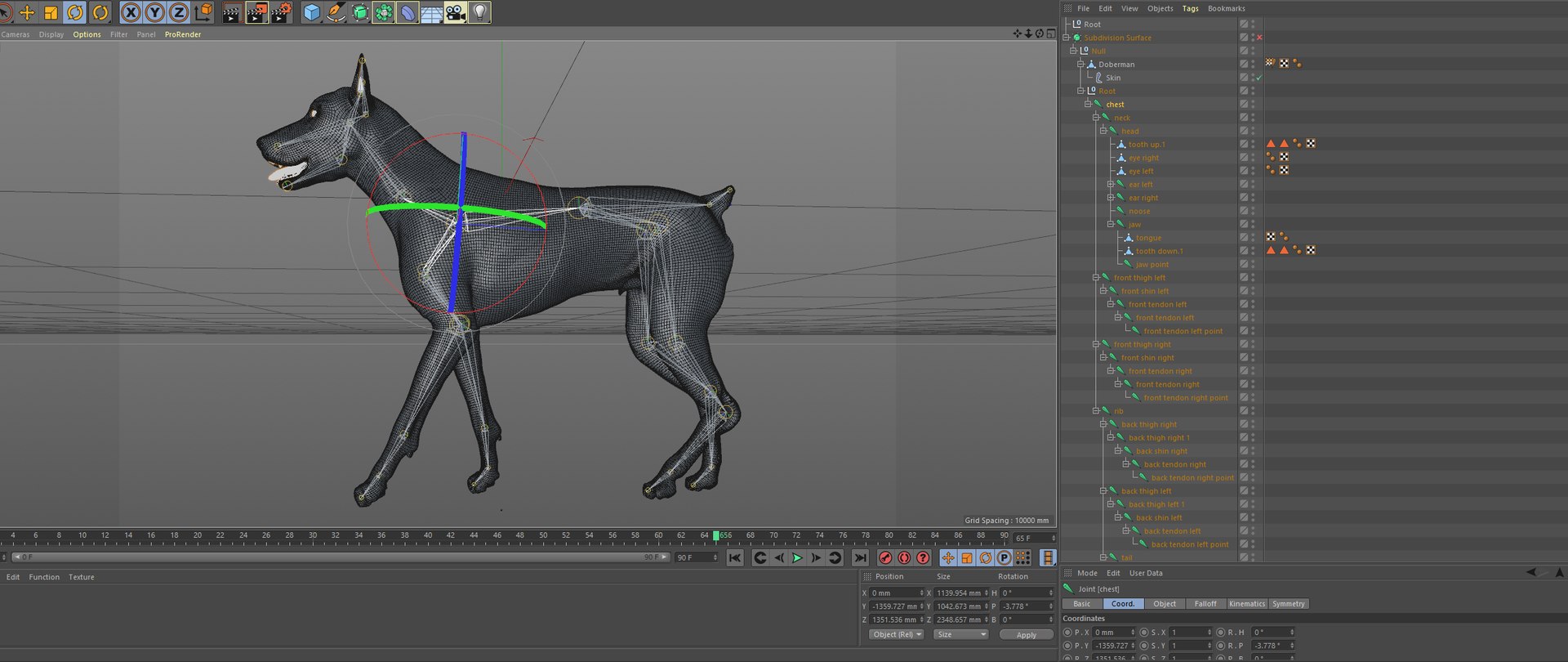Image resolution: width=1568 pixels, height=662 pixels.
Task: Toggle layer box on neck row
Action: coord(1244,118)
